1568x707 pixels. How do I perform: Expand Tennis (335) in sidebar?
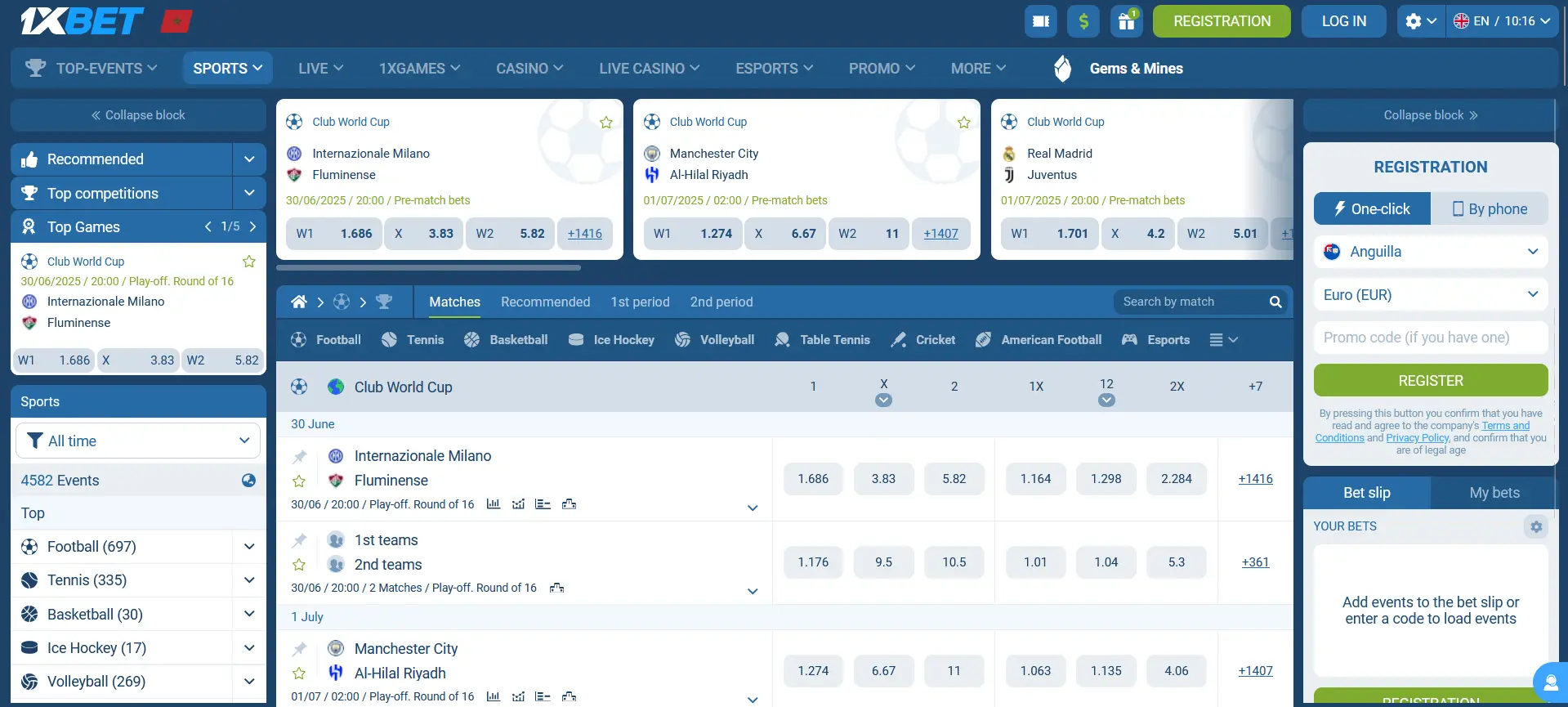[x=249, y=580]
